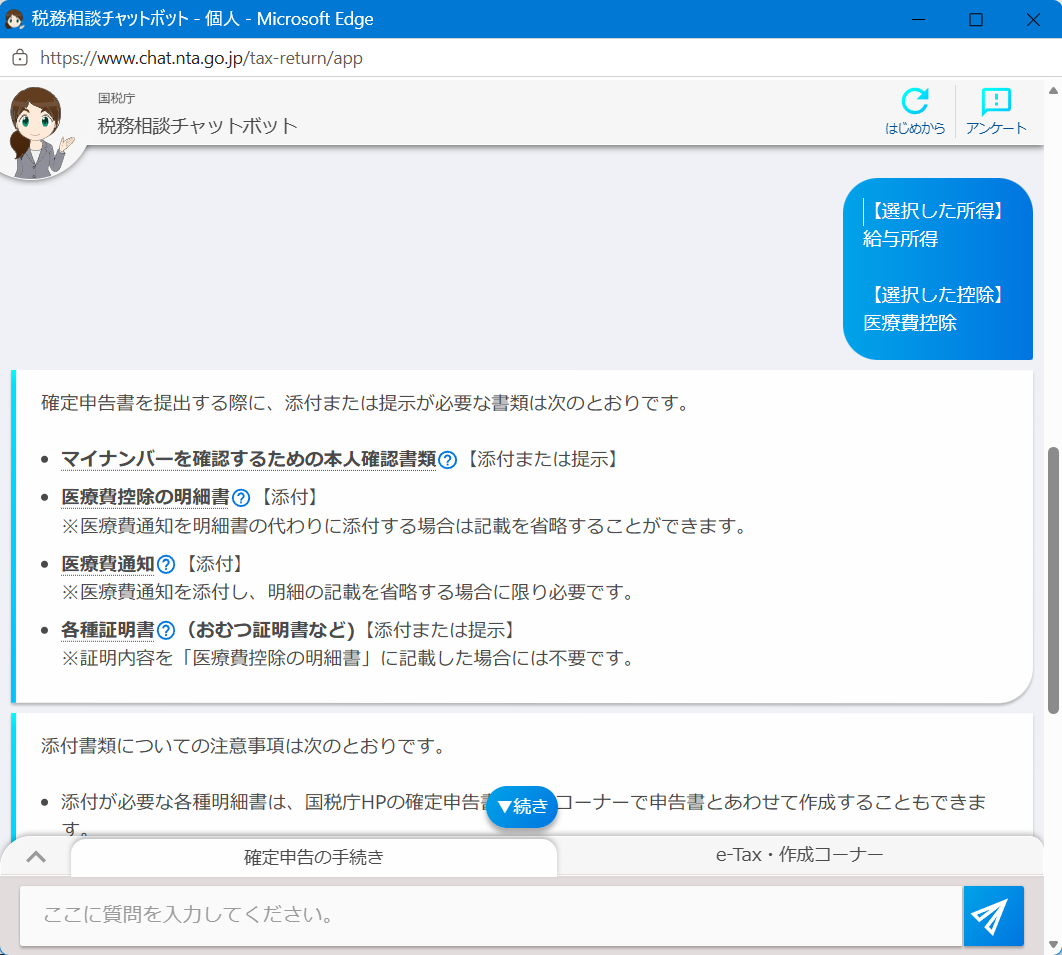This screenshot has height=955, width=1062.
Task: Open 各種証明書 link
Action: (x=108, y=630)
